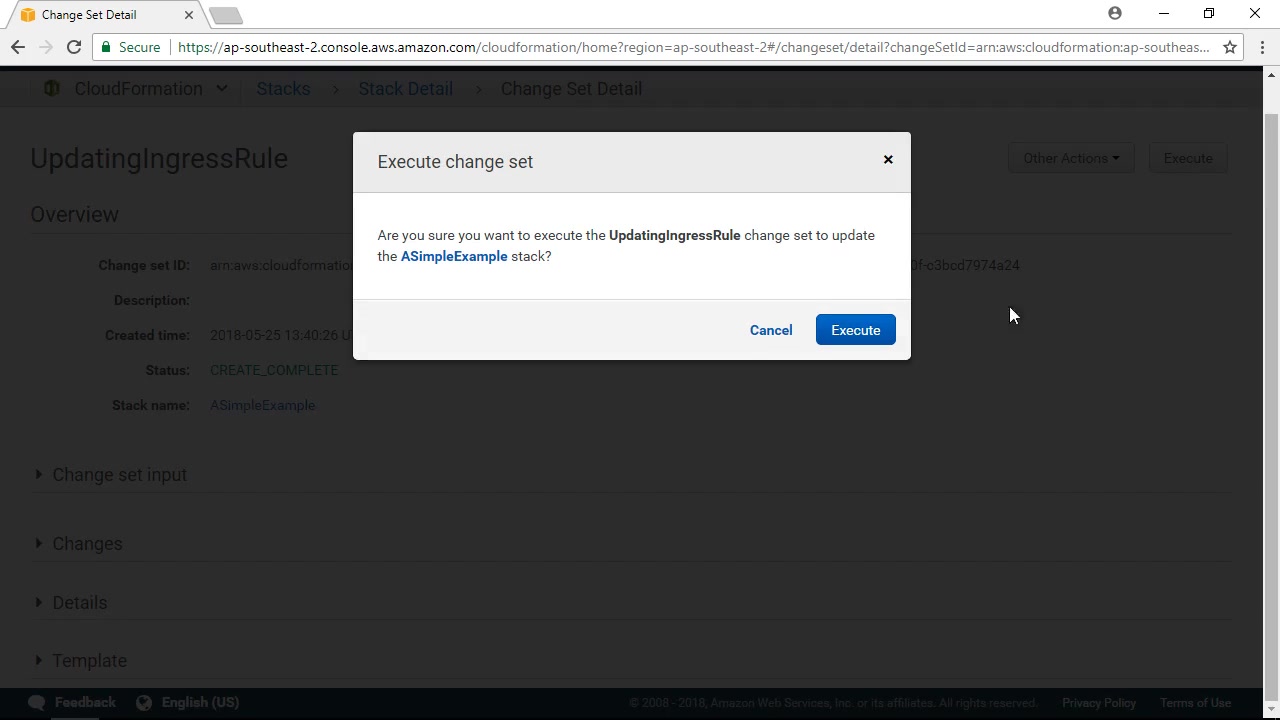The image size is (1280, 720).
Task: Reload the current page
Action: (74, 47)
